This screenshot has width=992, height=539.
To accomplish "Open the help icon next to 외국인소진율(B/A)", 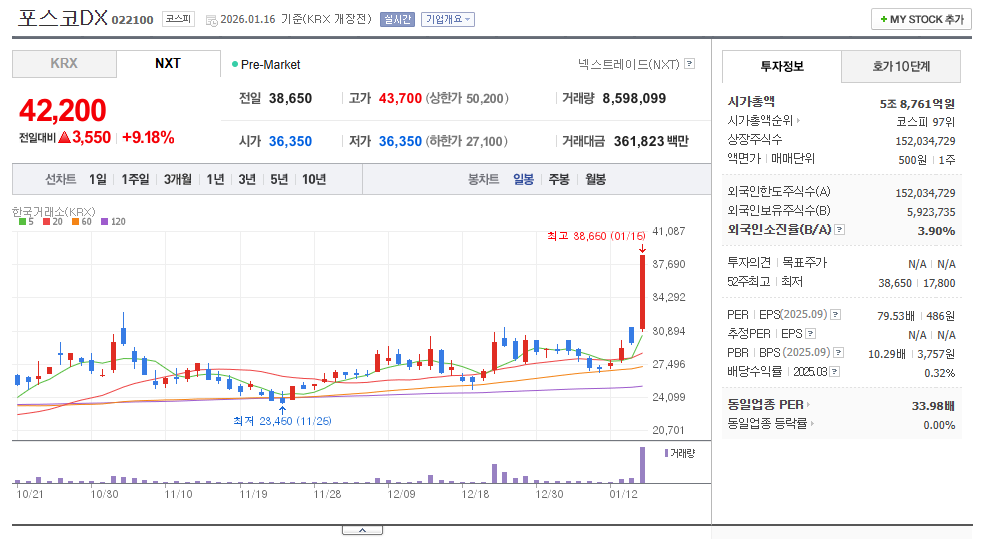I will click(840, 230).
